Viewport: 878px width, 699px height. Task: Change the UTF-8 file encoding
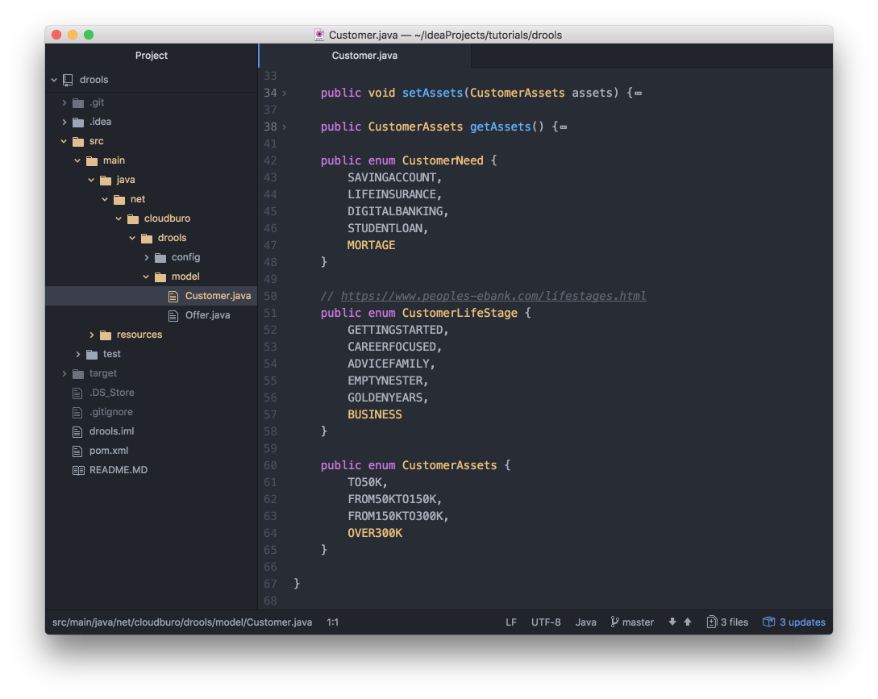(x=546, y=622)
